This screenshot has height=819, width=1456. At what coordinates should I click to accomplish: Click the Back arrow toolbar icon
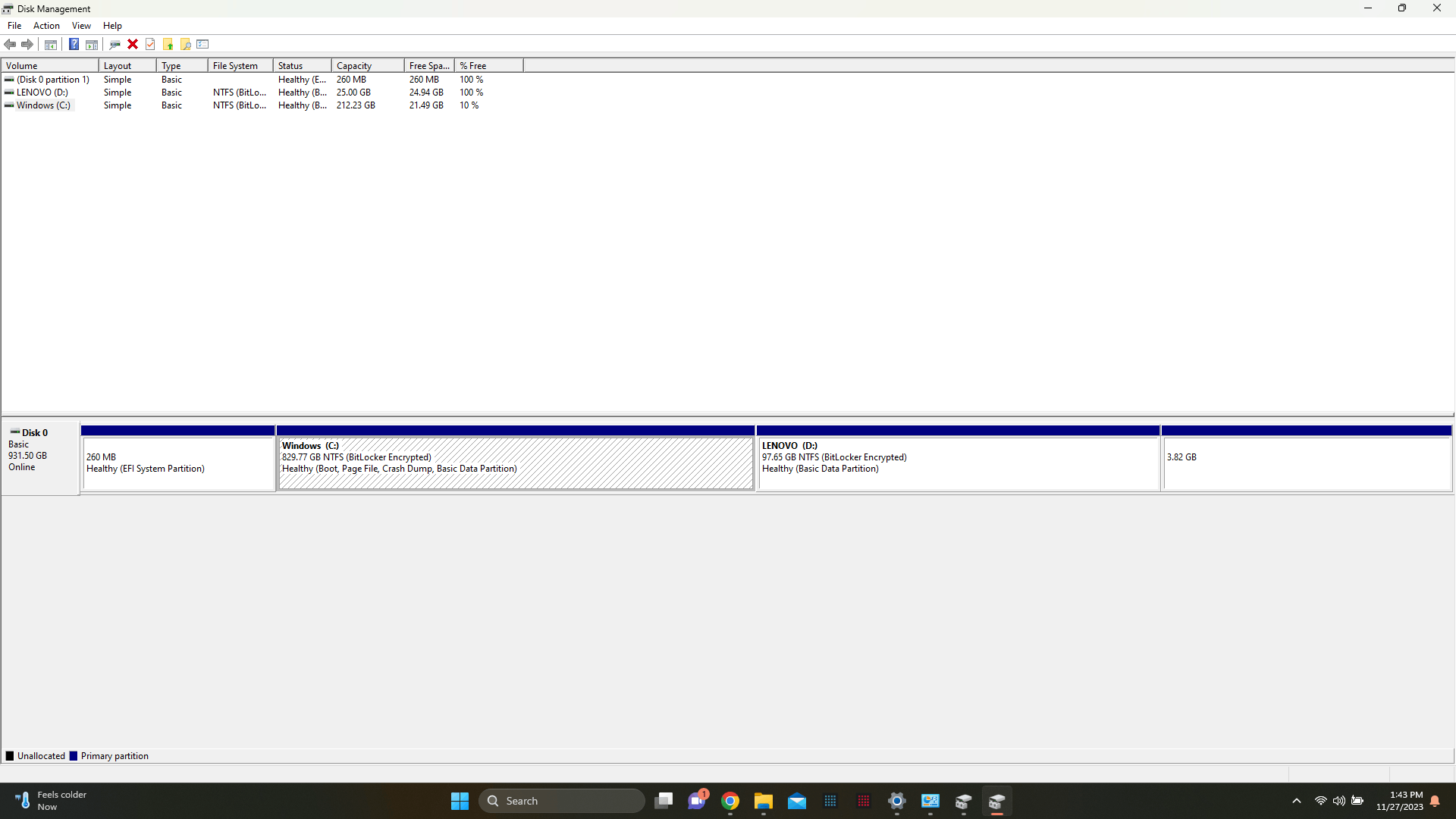tap(10, 44)
